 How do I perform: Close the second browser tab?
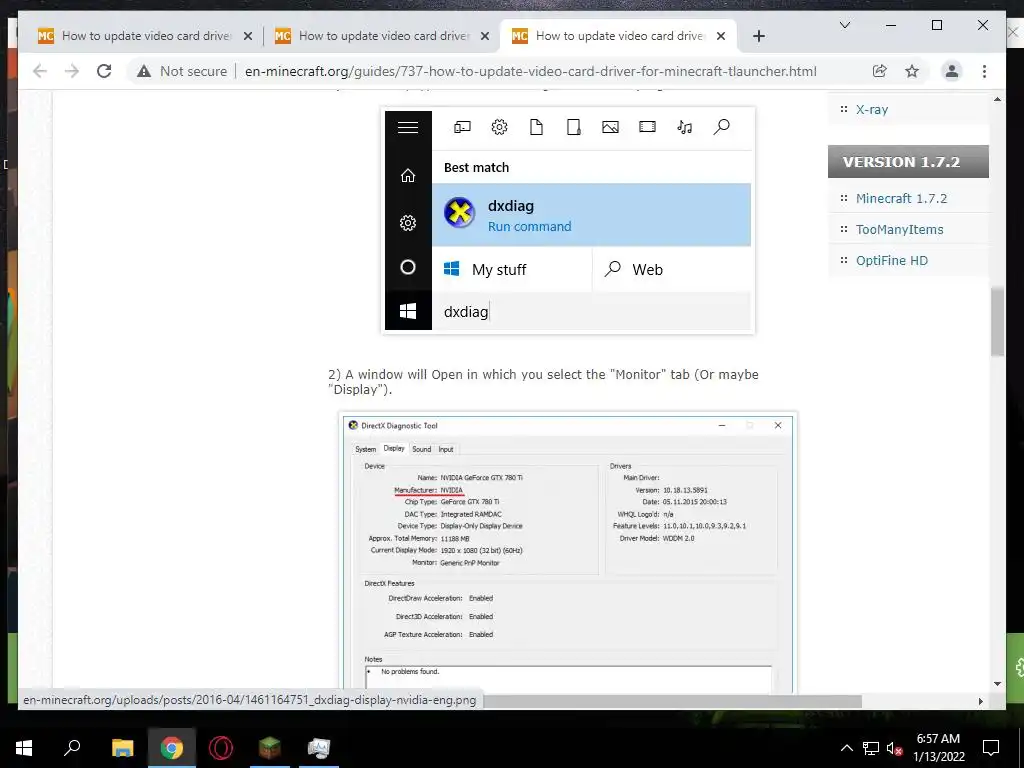(485, 36)
